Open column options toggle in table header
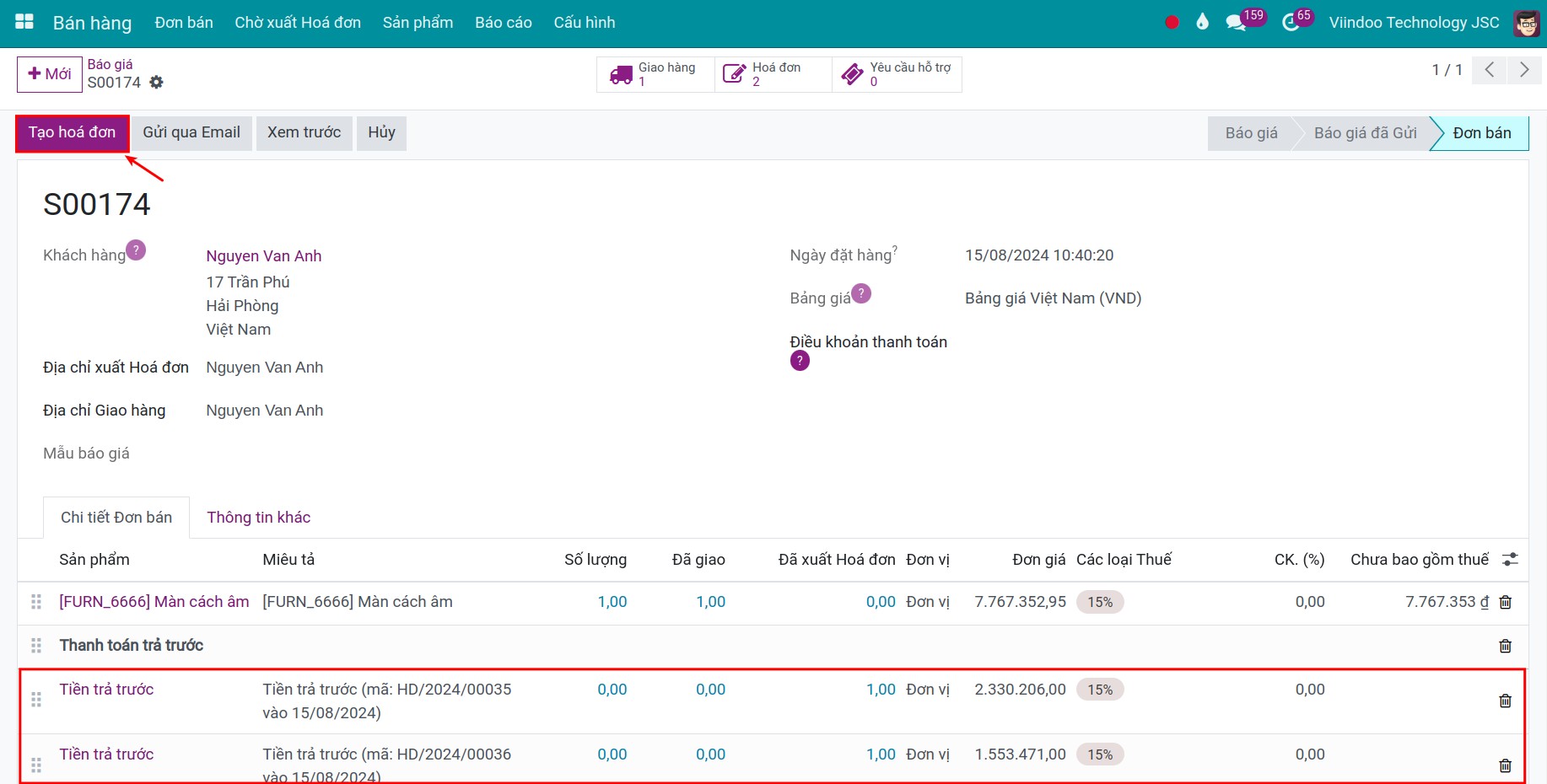Screen dimensions: 1547x784 [x=1510, y=560]
